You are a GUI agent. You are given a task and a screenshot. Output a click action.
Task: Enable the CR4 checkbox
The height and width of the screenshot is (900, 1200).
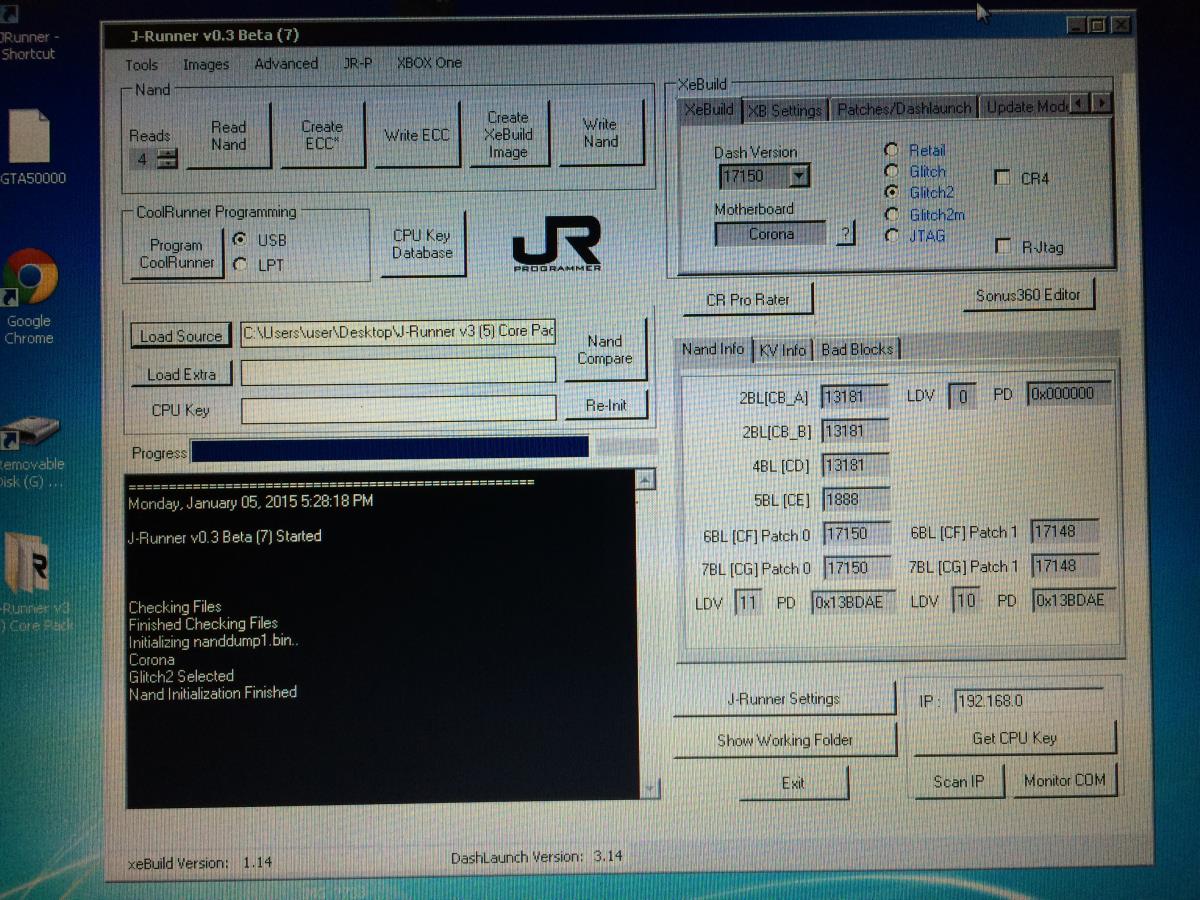click(1002, 179)
